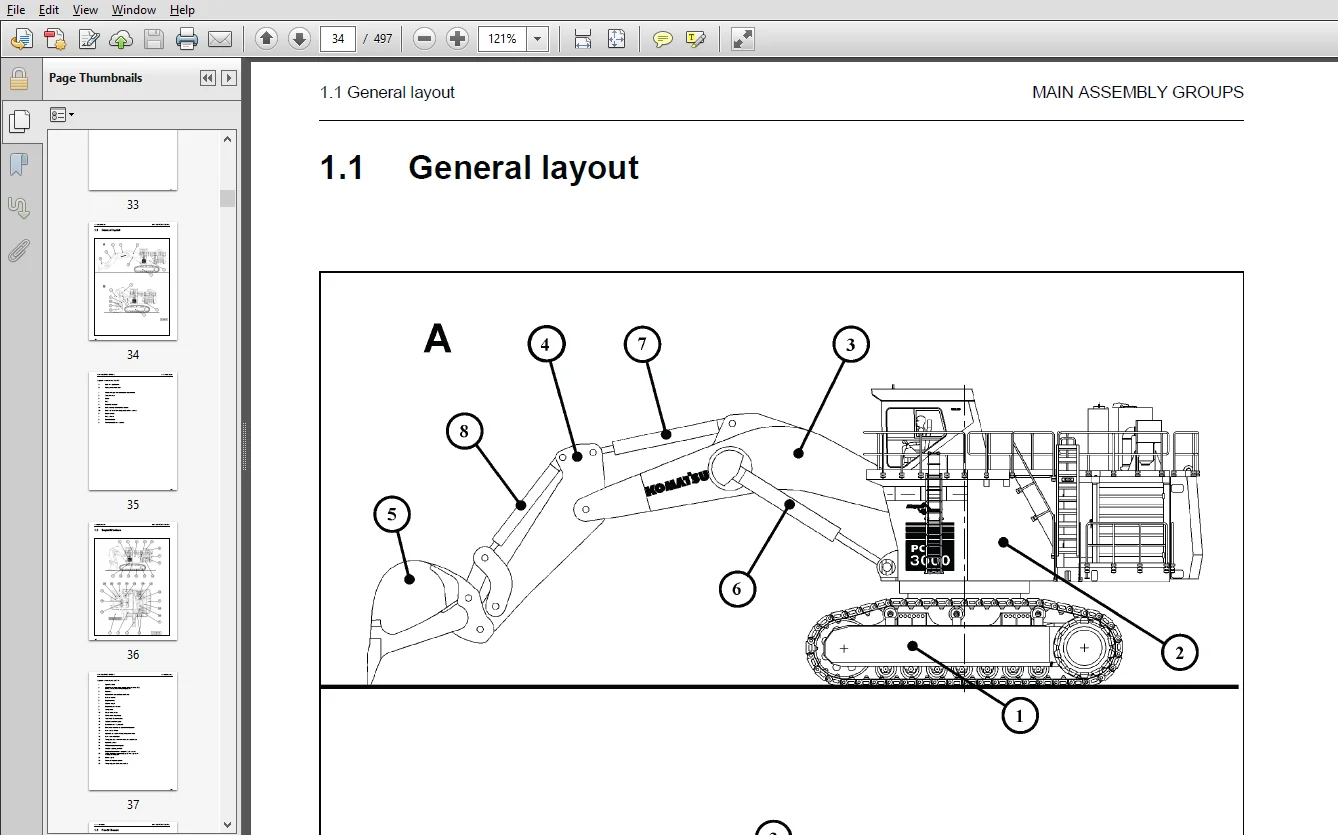This screenshot has width=1338, height=835.
Task: Click the page number field showing 34
Action: [x=338, y=39]
